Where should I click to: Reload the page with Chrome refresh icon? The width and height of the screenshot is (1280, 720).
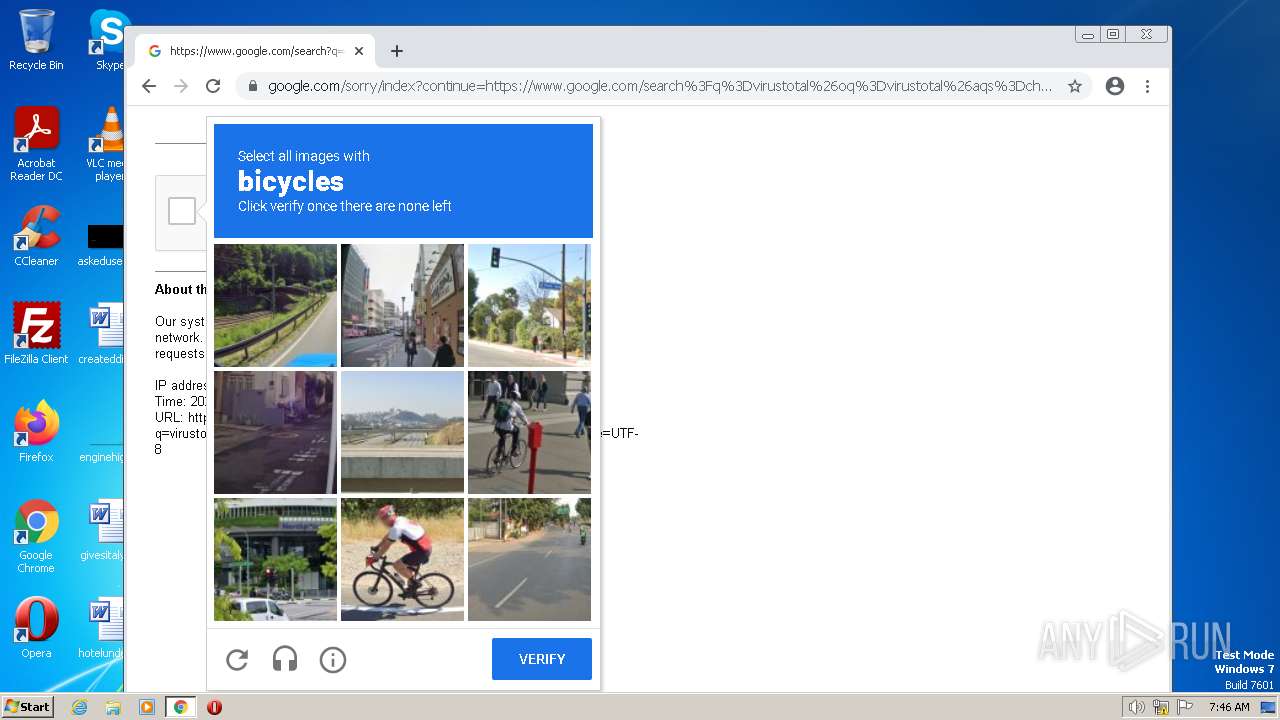(x=213, y=86)
